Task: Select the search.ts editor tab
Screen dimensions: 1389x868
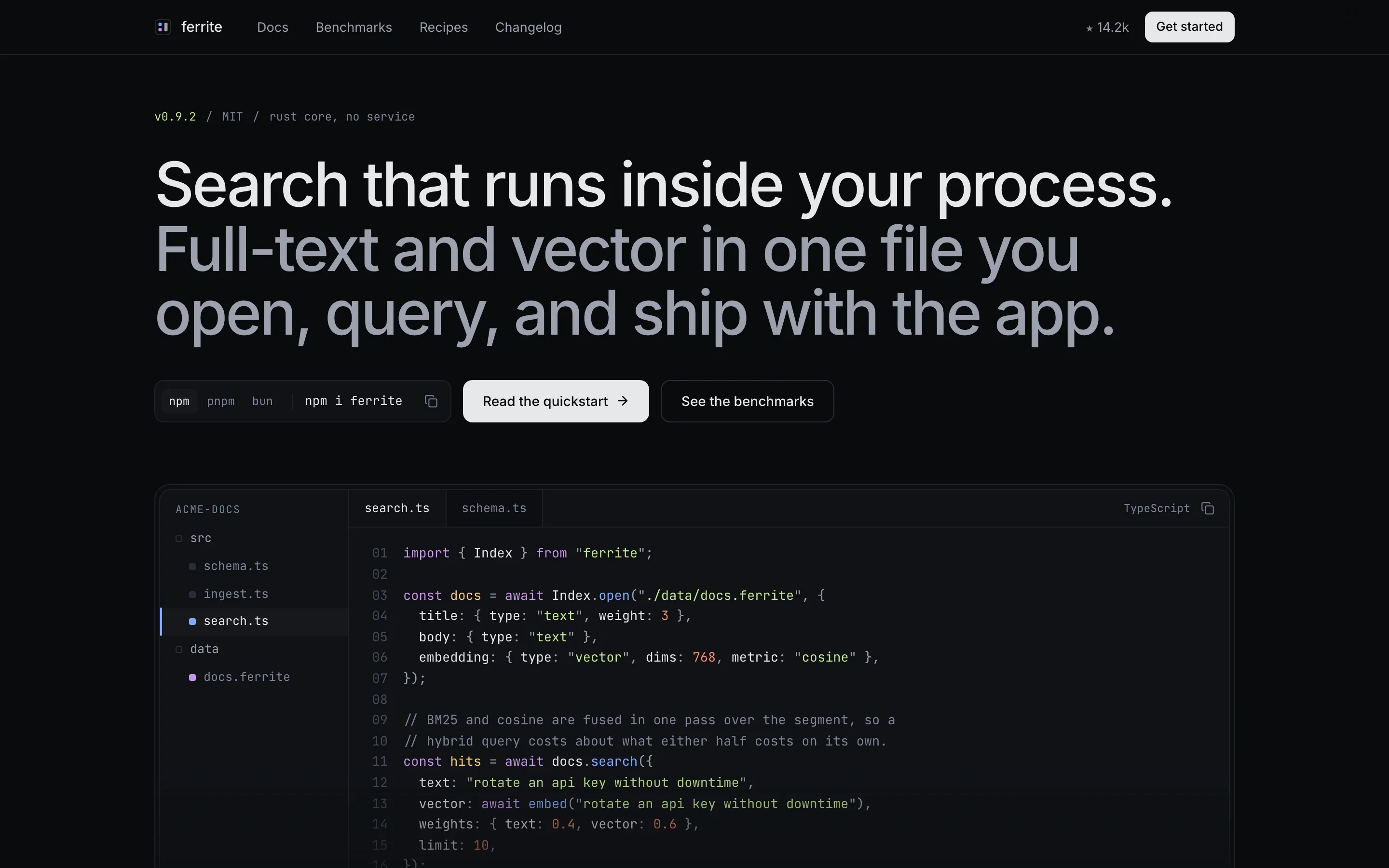Action: coord(397,508)
